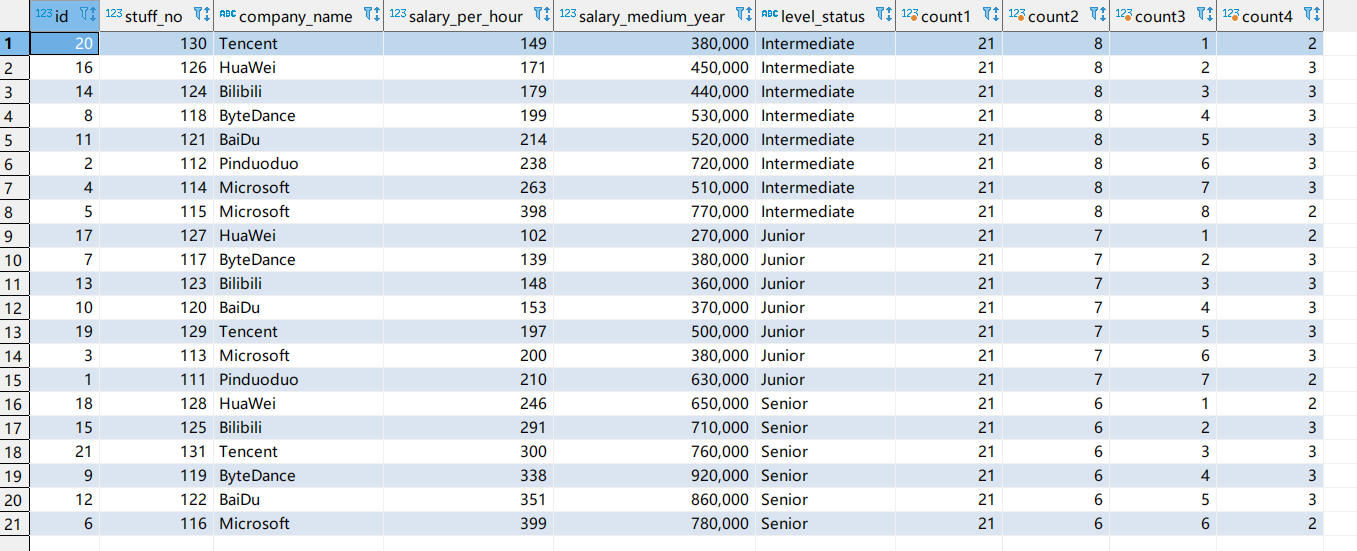This screenshot has height=551, width=1357.
Task: Click the 'Senior' cell in HuaWei row 16
Action: click(x=825, y=403)
